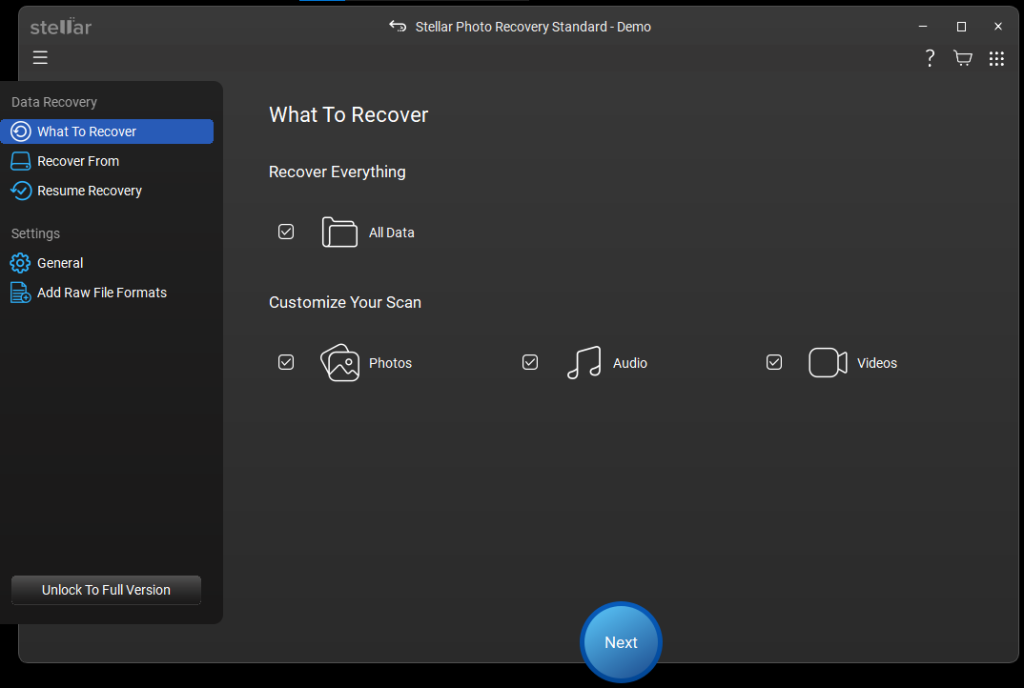The height and width of the screenshot is (688, 1024).
Task: Click the round Next button
Action: (620, 642)
